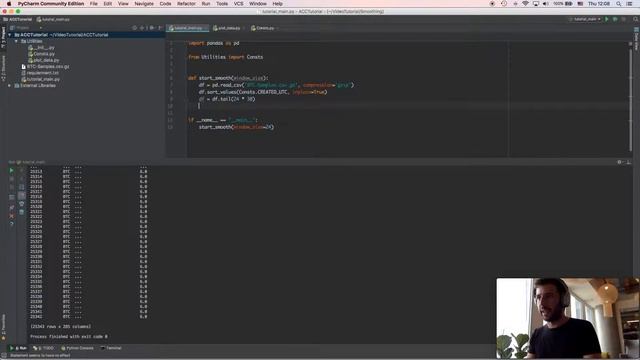Open the File menu
640x360 pixels.
click(93, 4)
